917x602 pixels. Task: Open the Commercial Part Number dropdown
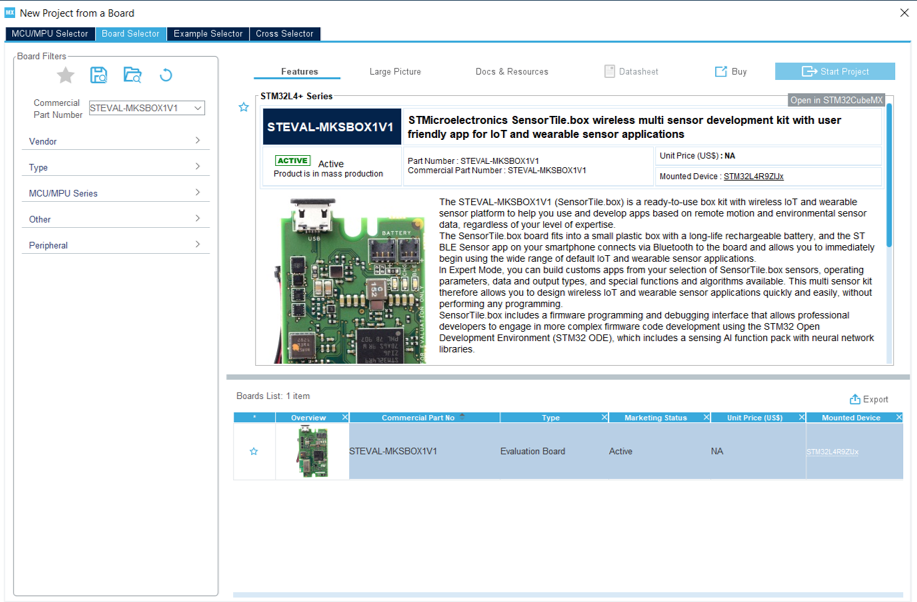[x=198, y=108]
